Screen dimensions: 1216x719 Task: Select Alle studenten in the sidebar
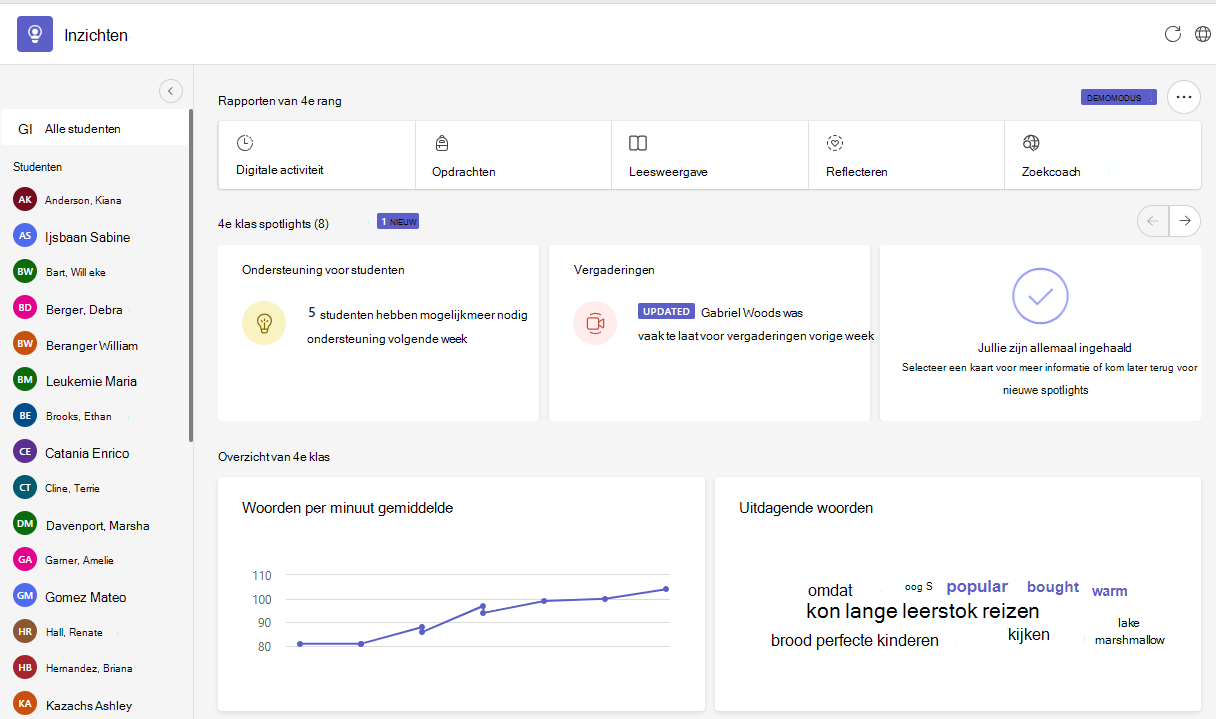pos(94,129)
